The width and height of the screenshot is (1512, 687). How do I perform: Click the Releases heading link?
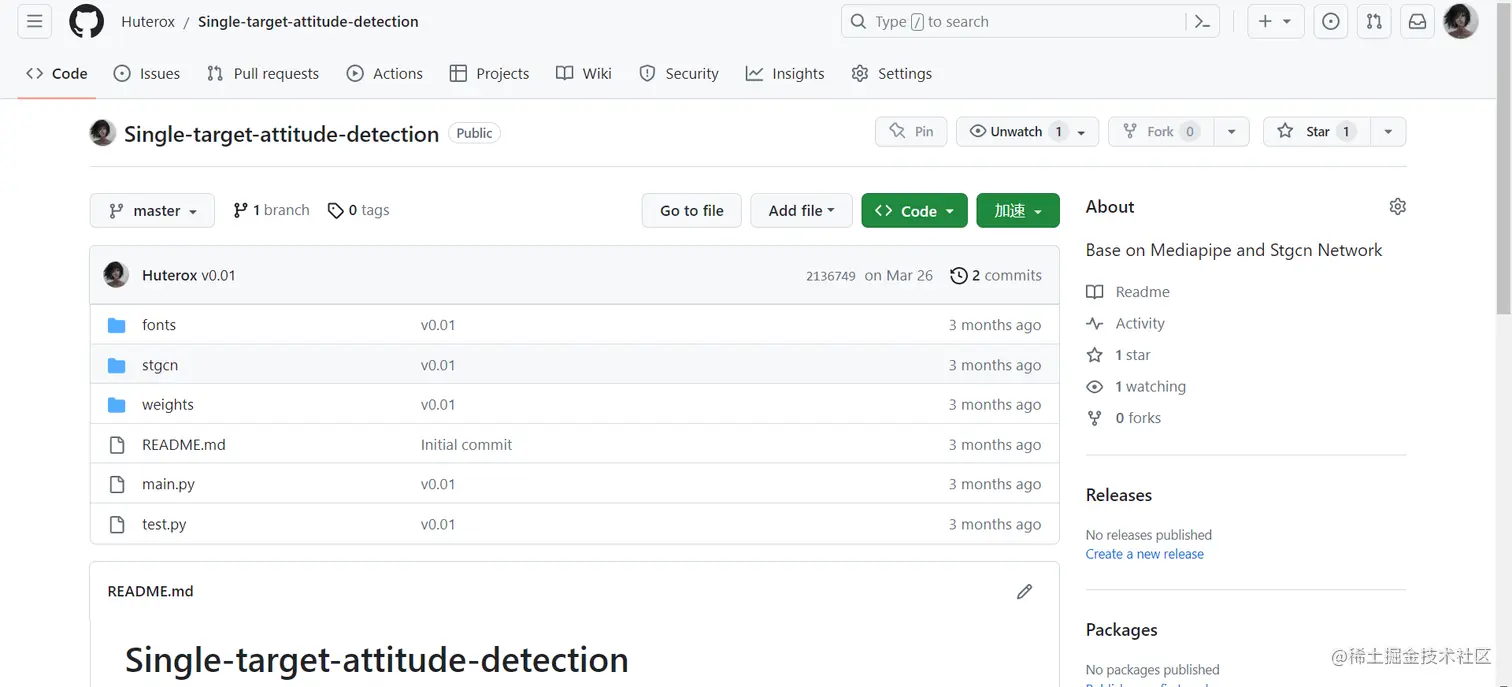tap(1119, 495)
